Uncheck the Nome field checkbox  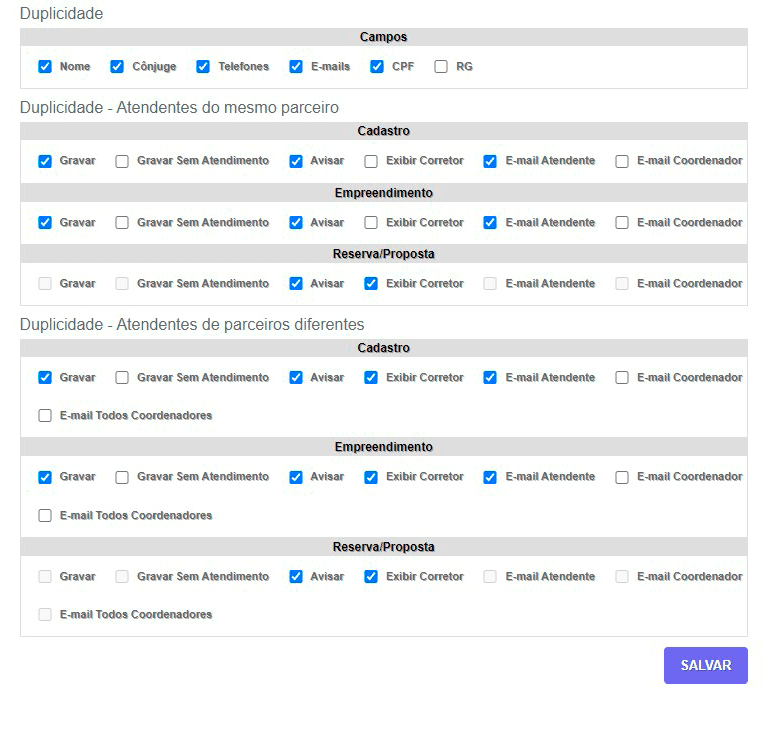coord(45,67)
